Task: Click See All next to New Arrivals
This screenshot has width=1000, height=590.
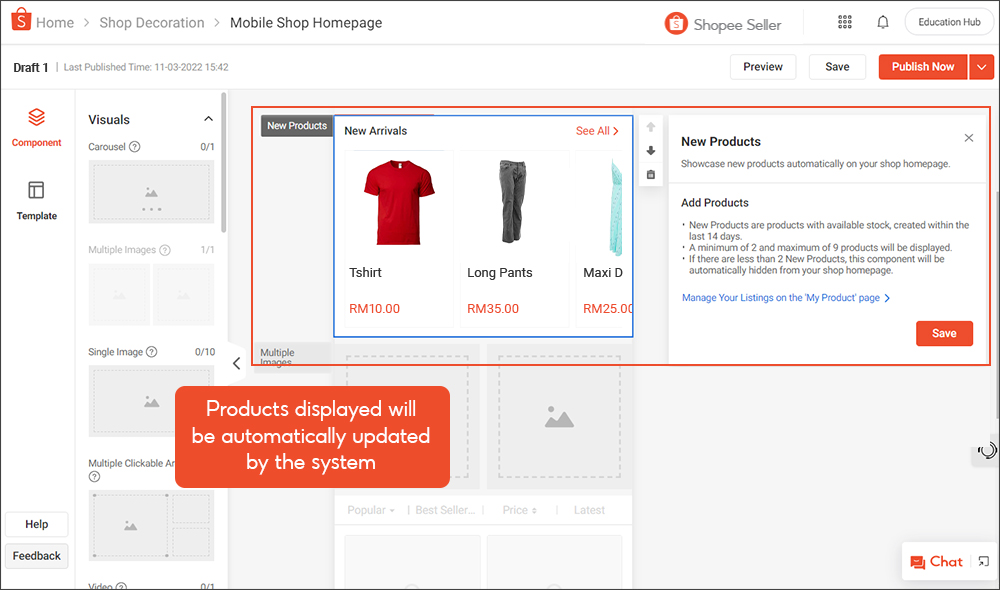Action: (597, 131)
